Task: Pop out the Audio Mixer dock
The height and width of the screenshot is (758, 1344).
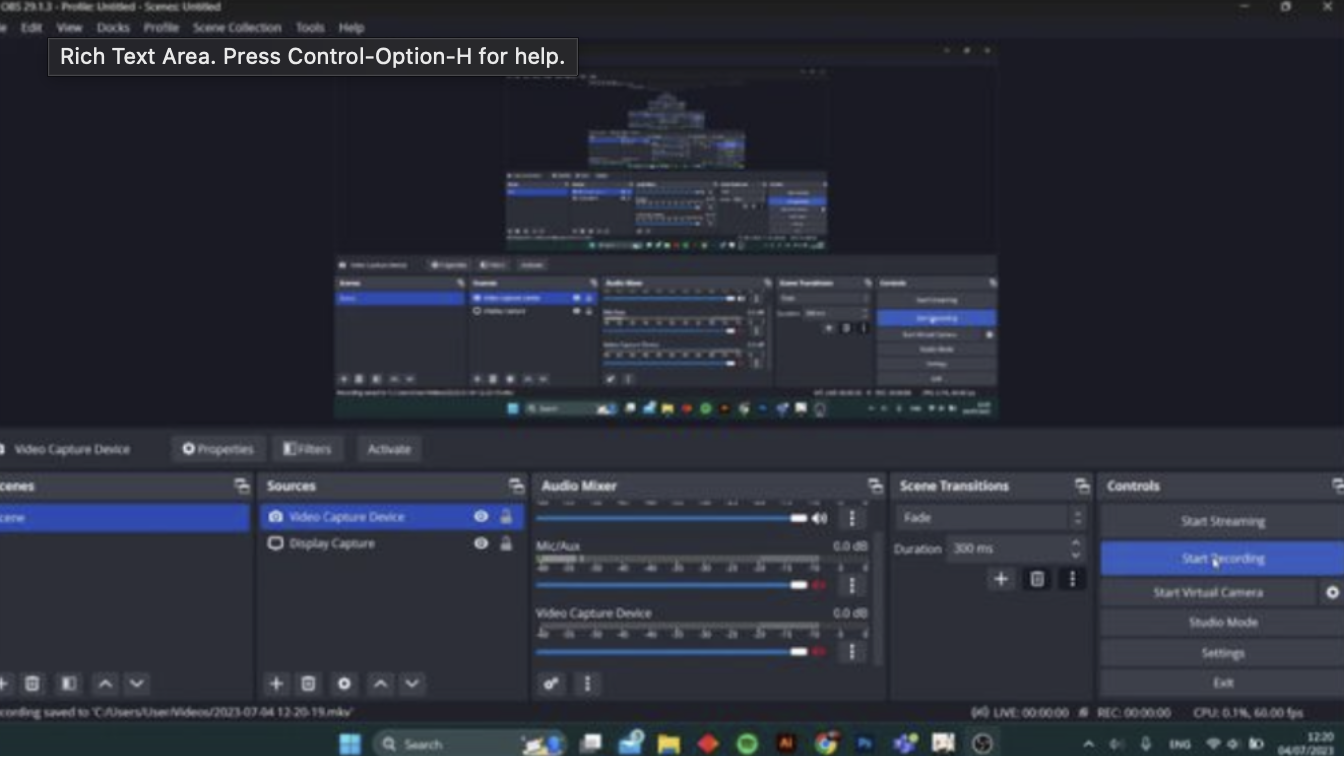Action: tap(876, 486)
